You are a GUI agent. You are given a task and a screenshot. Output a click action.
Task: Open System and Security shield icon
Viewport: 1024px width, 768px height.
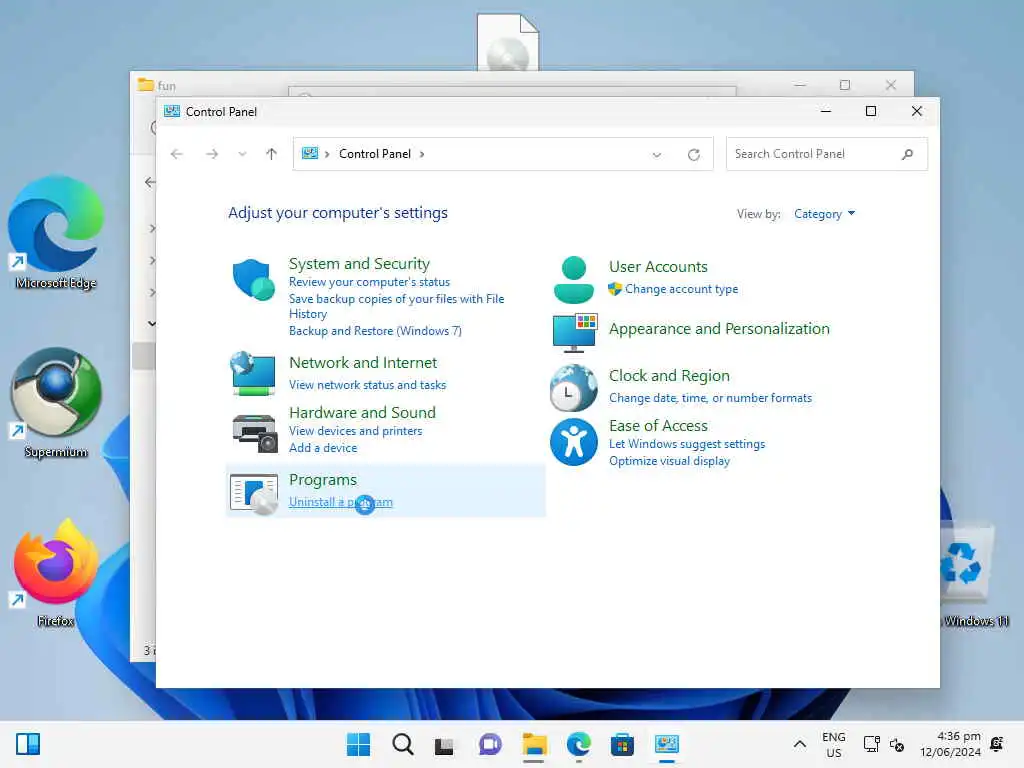point(253,280)
